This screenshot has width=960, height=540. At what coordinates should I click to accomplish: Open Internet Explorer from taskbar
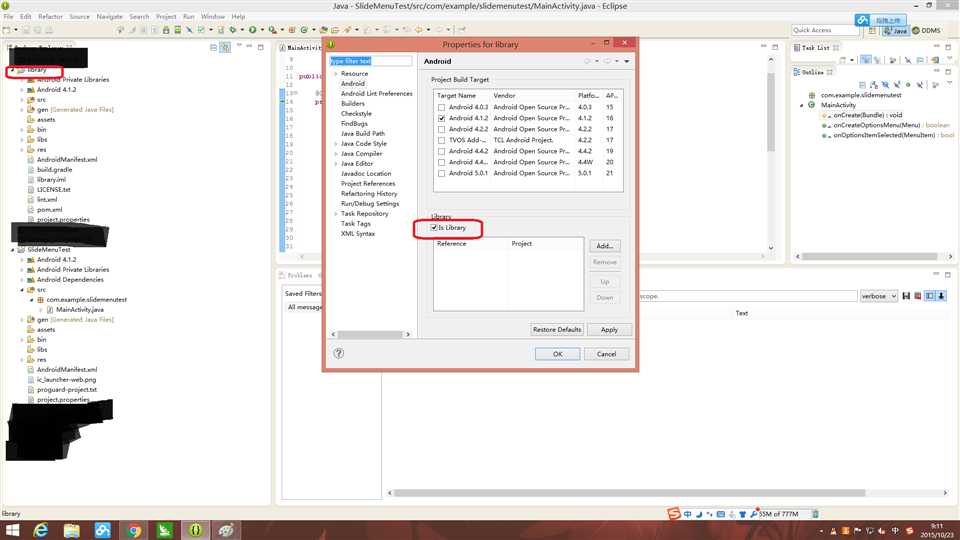coord(41,530)
